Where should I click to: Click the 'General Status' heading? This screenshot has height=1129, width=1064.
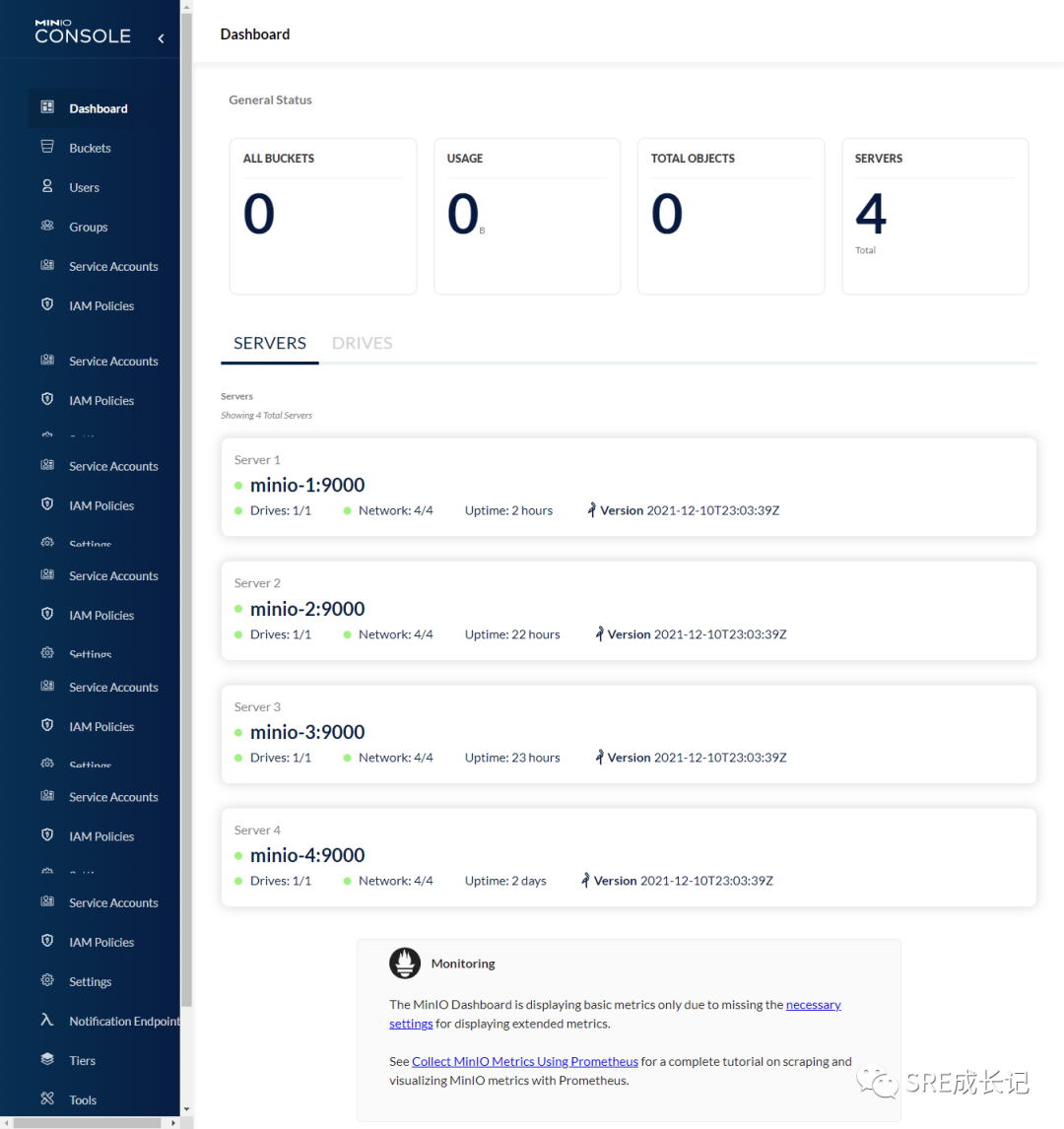tap(270, 100)
